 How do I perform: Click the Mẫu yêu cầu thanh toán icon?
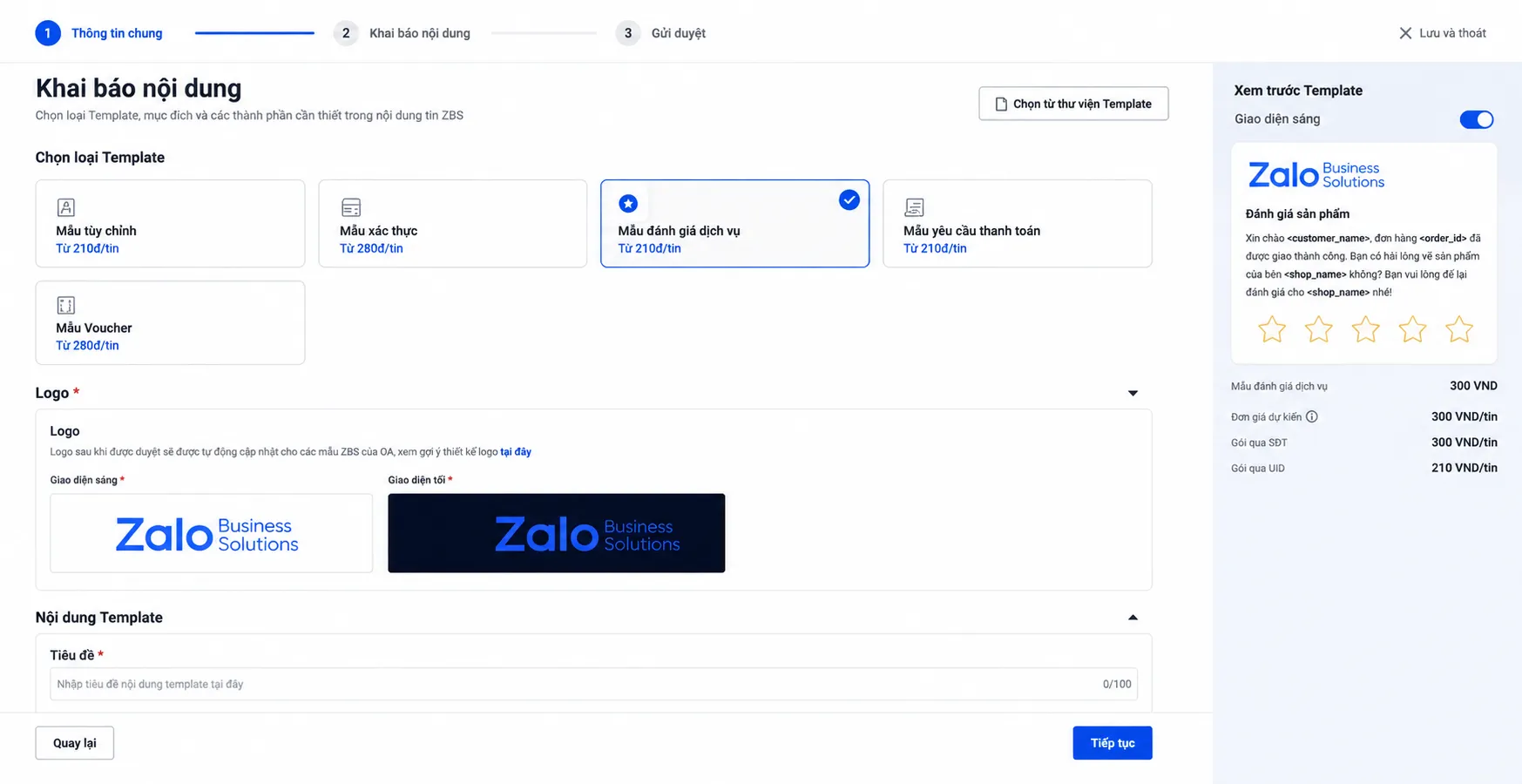pyautogui.click(x=914, y=207)
